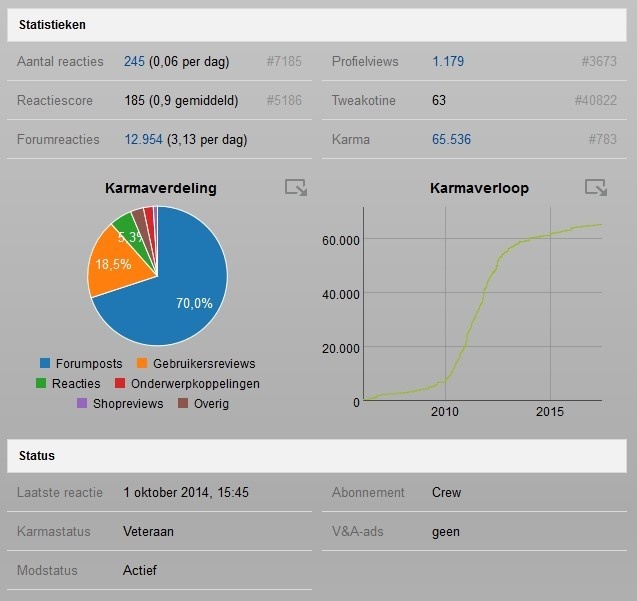This screenshot has height=601, width=637.
Task: Click the Karmaverloop chart title
Action: [x=479, y=188]
